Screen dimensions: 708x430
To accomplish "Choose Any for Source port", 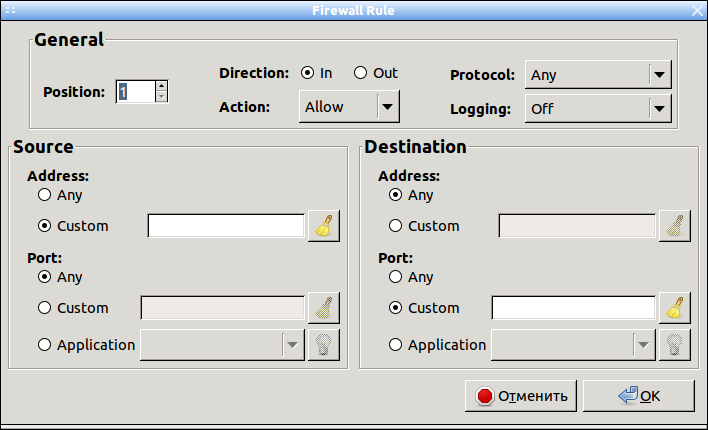I will 44,276.
